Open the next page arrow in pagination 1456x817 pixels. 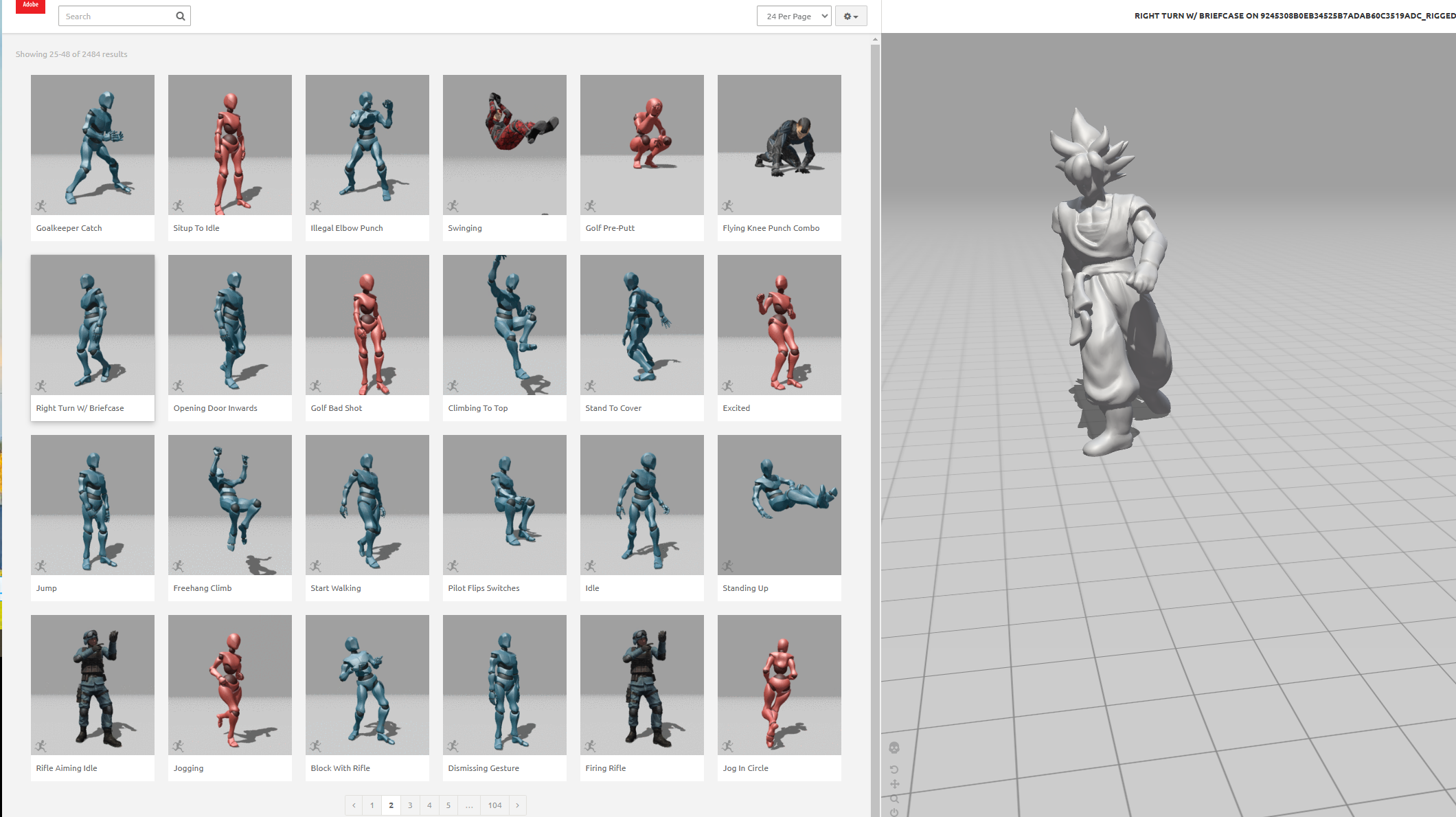click(518, 805)
